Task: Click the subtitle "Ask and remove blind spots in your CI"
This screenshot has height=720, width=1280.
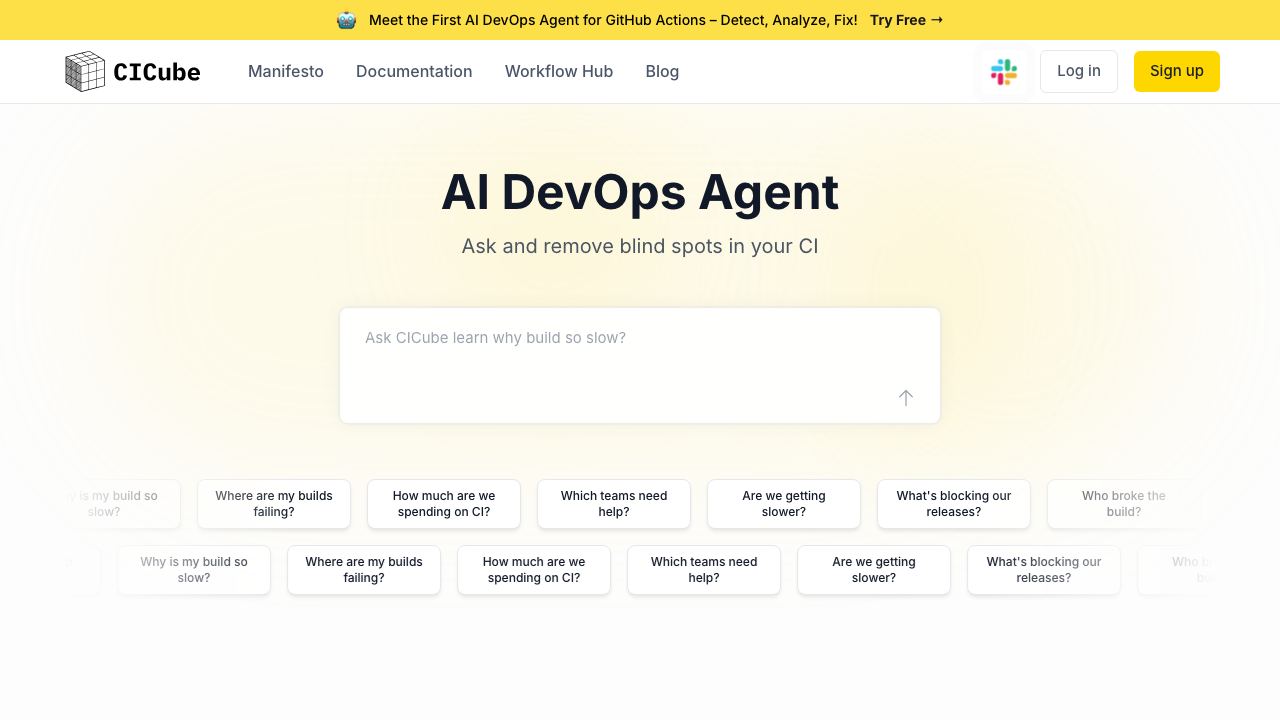Action: (640, 246)
